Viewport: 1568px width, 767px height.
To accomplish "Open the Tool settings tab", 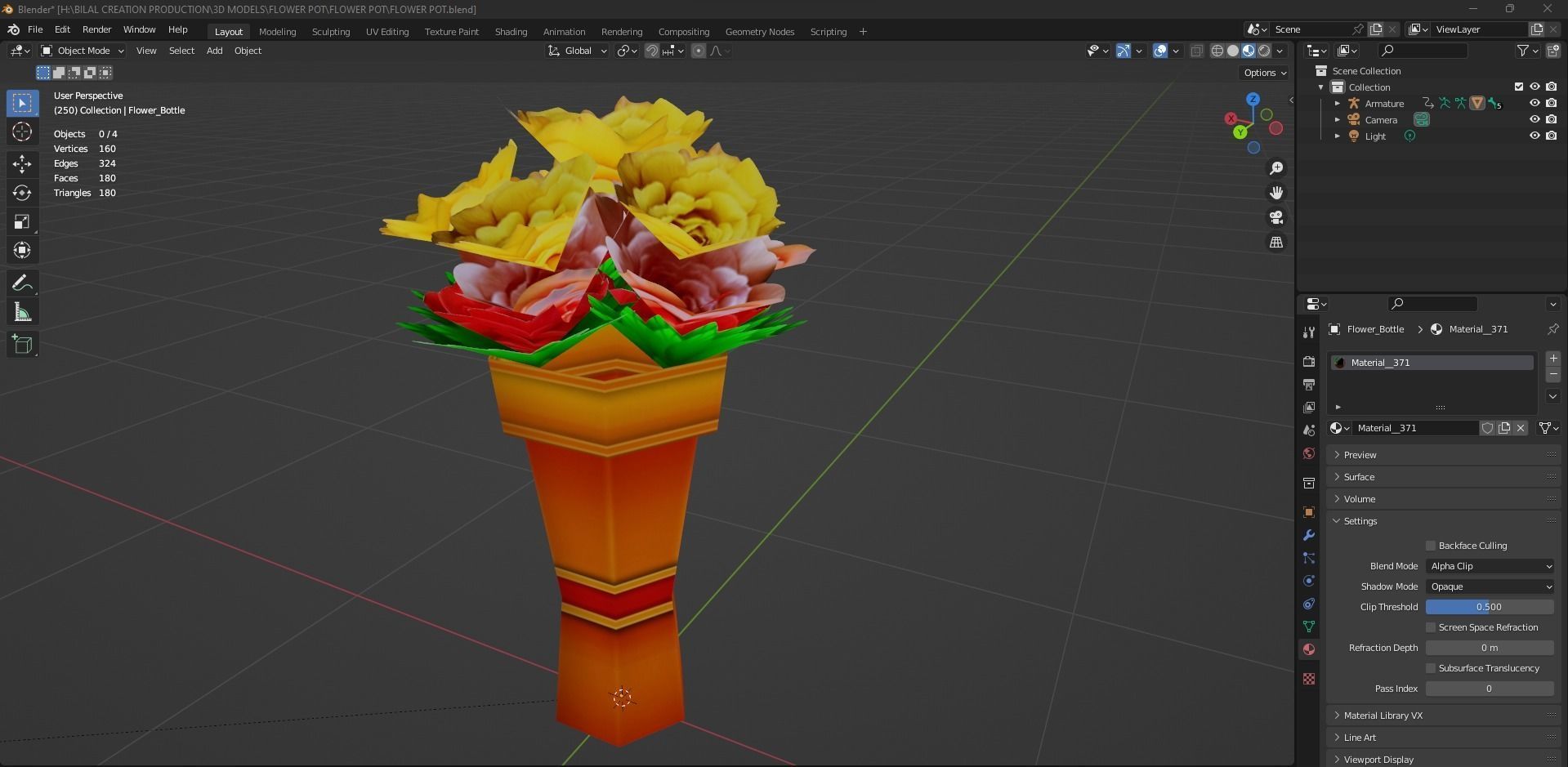I will pos(1309,332).
